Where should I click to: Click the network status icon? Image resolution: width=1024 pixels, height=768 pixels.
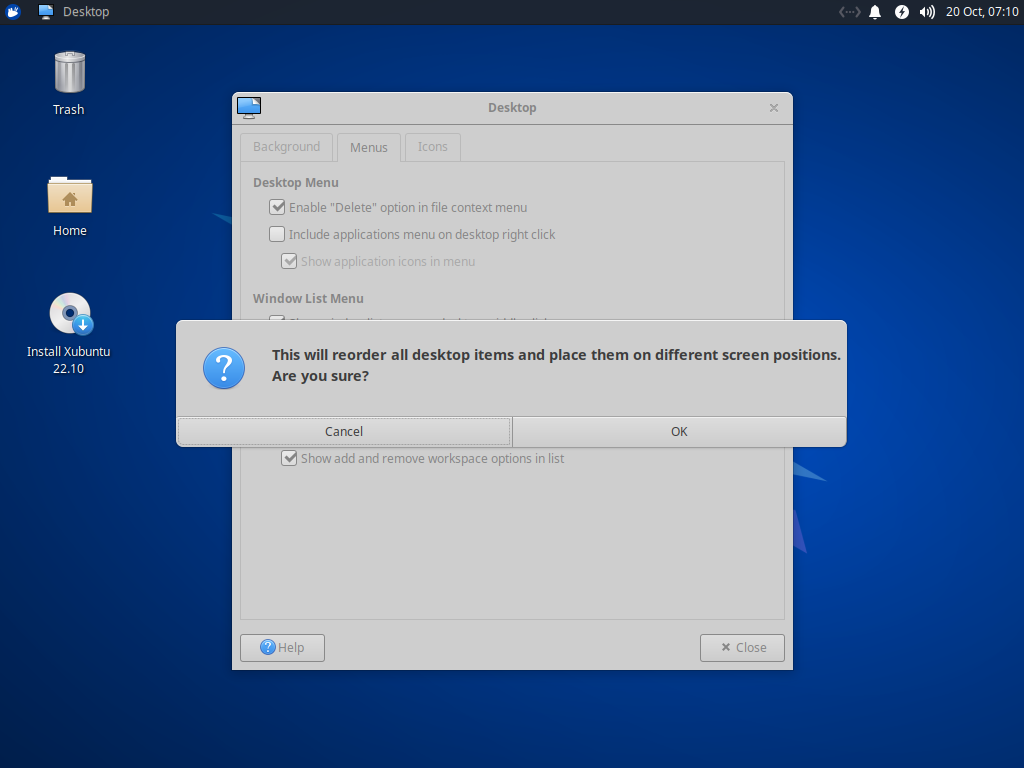pos(849,12)
